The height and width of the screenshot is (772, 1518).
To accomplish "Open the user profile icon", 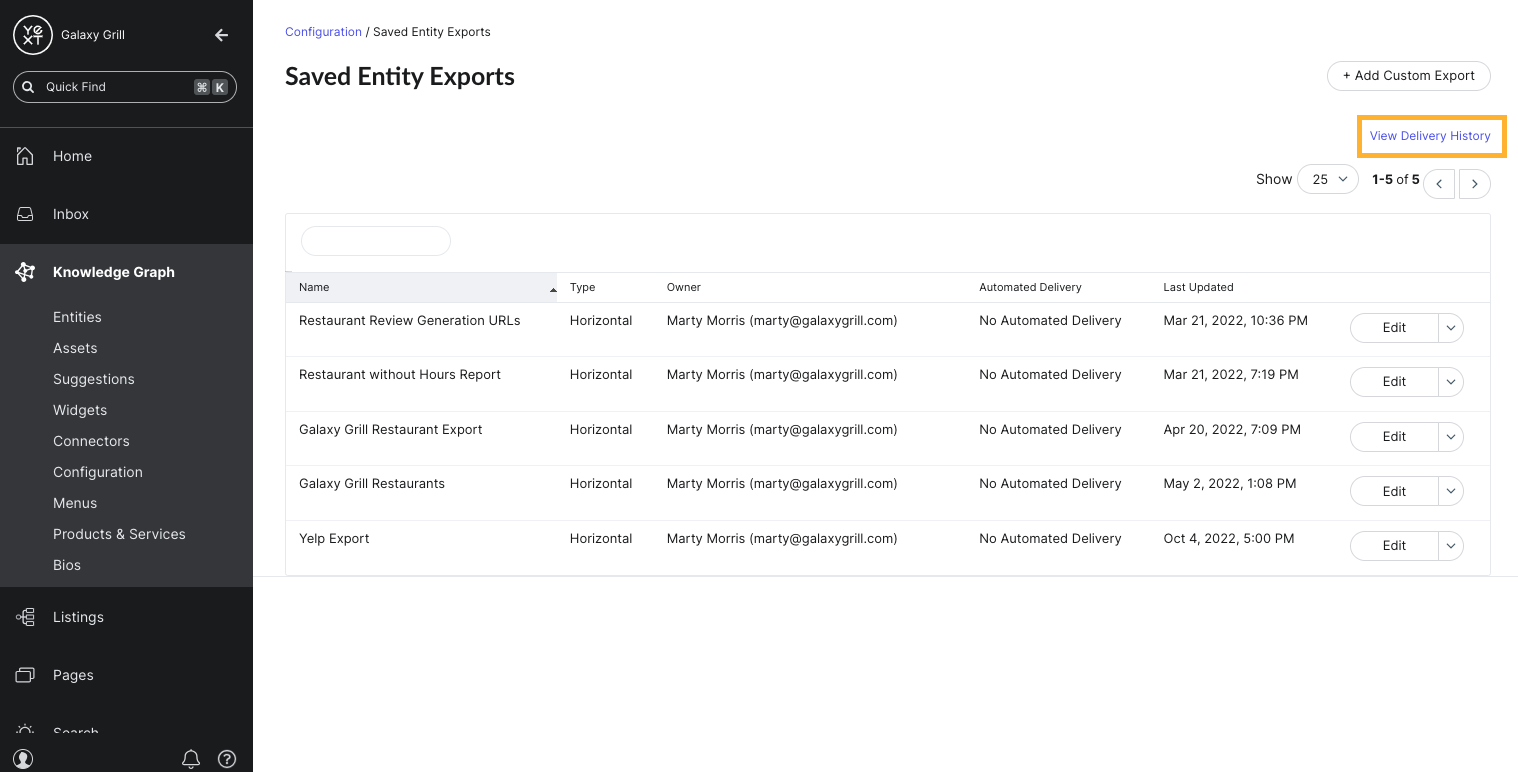I will 24,759.
